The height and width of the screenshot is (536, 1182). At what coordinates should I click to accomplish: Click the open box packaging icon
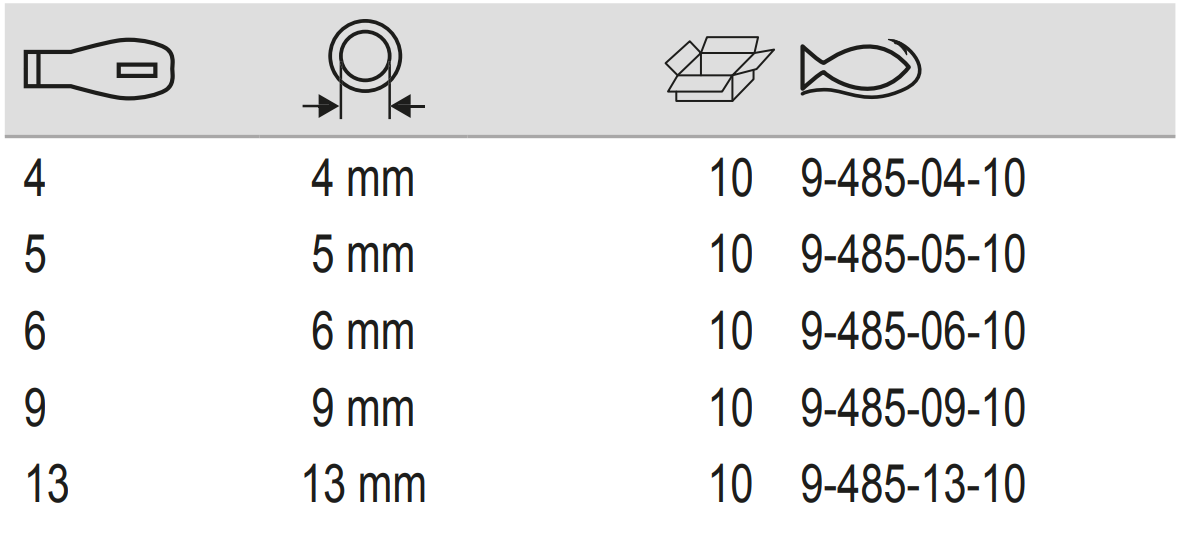pos(718,68)
